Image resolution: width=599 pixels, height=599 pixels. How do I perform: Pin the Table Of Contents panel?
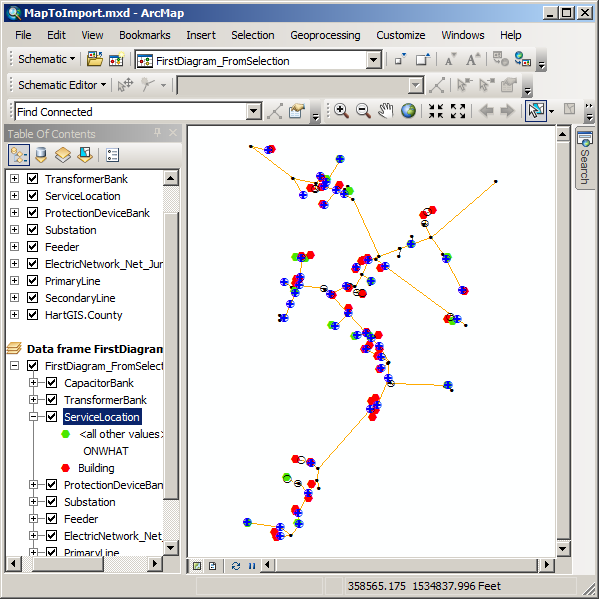tap(157, 133)
